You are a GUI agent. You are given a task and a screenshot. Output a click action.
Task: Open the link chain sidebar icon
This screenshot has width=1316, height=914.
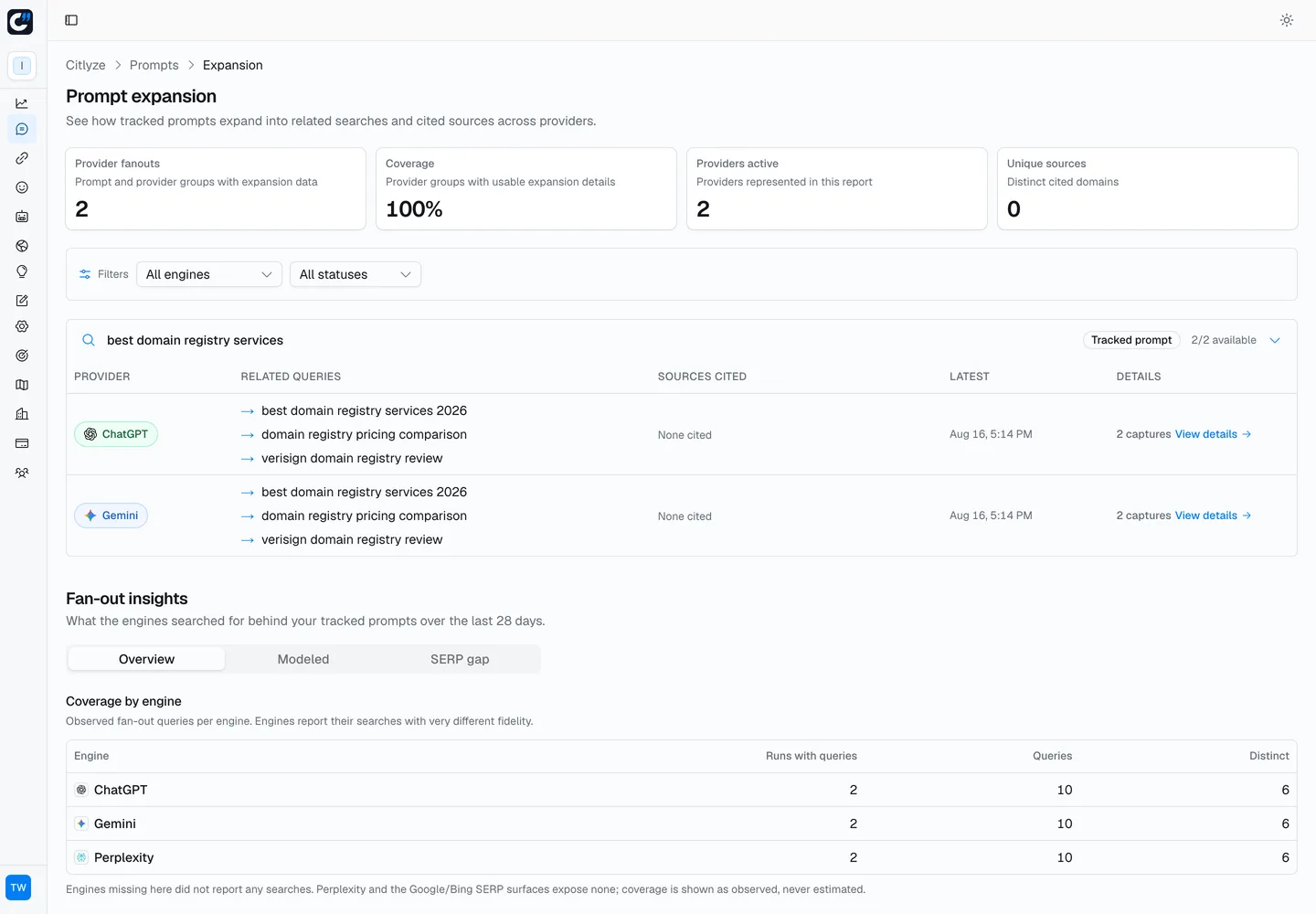click(22, 158)
